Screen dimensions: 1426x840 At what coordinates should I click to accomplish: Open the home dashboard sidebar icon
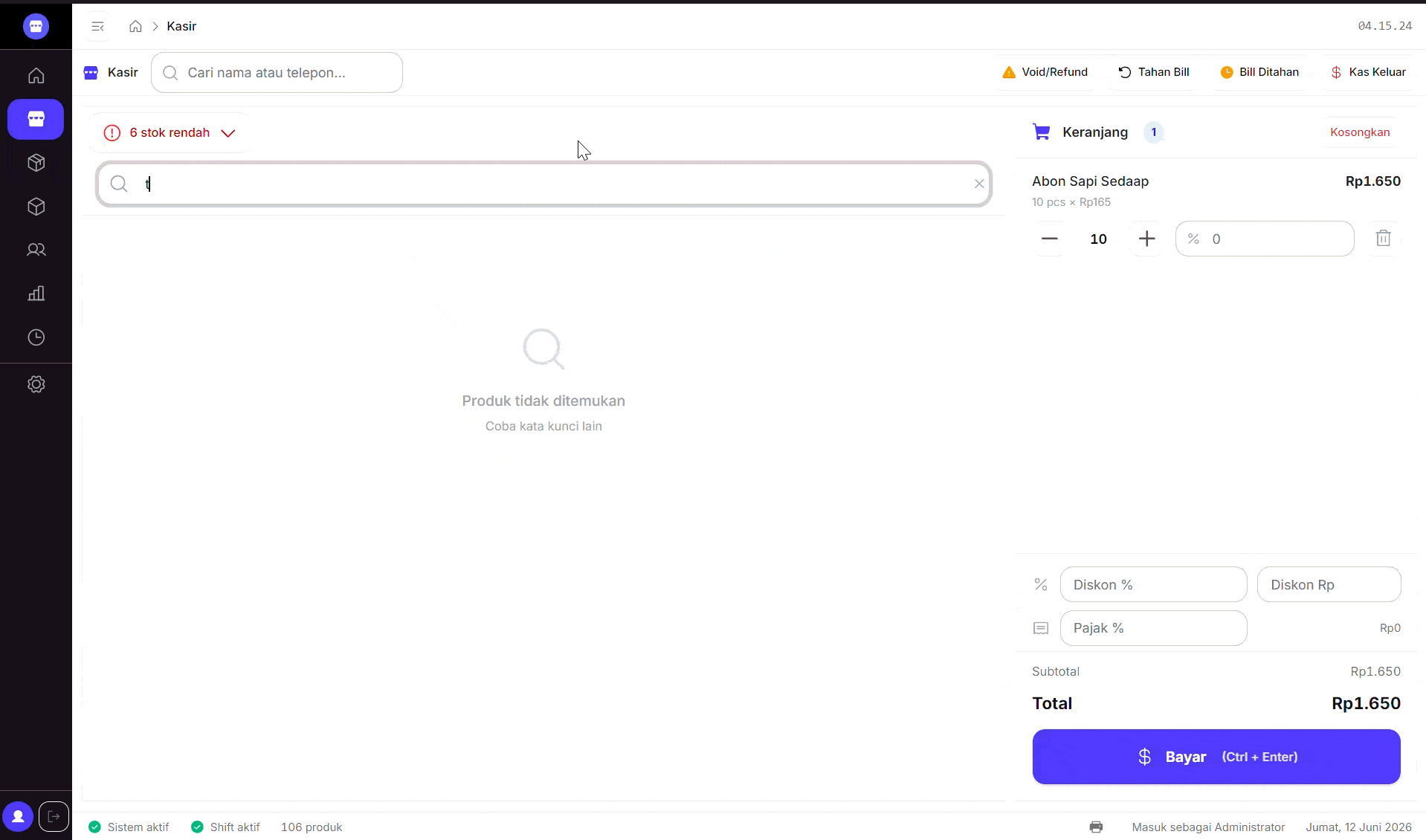point(36,76)
